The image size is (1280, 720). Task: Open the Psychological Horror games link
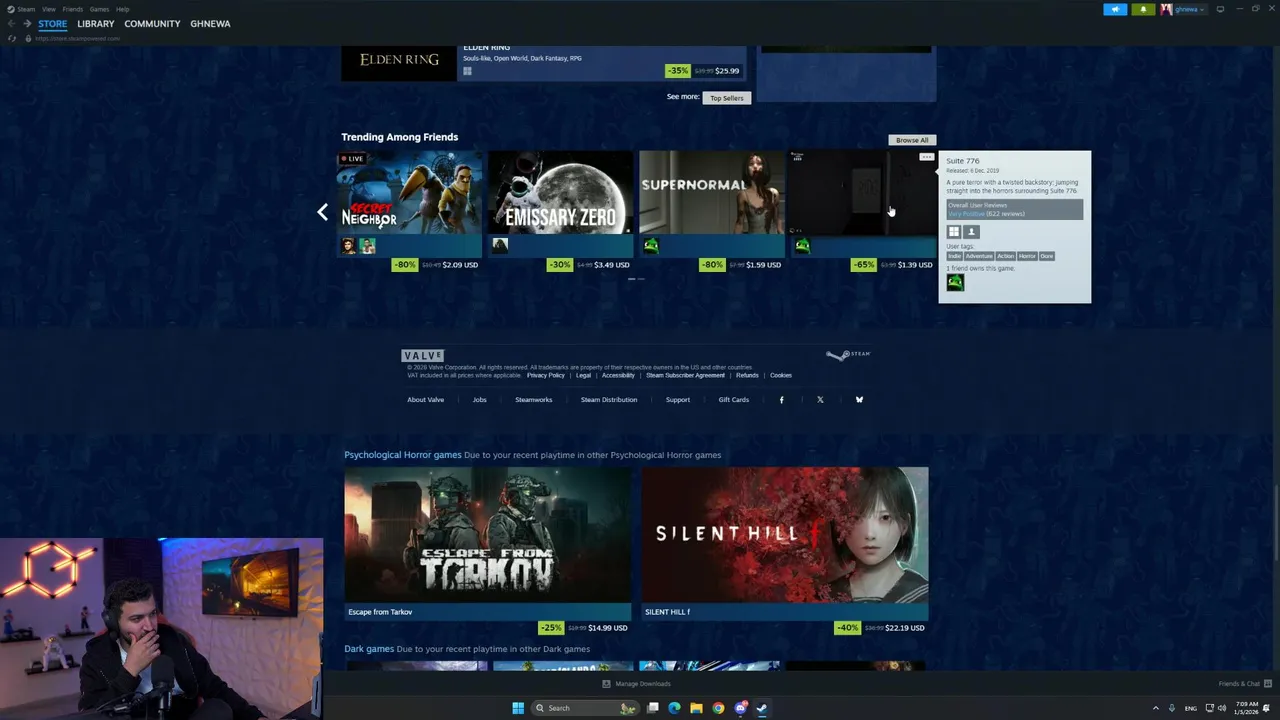coord(403,455)
